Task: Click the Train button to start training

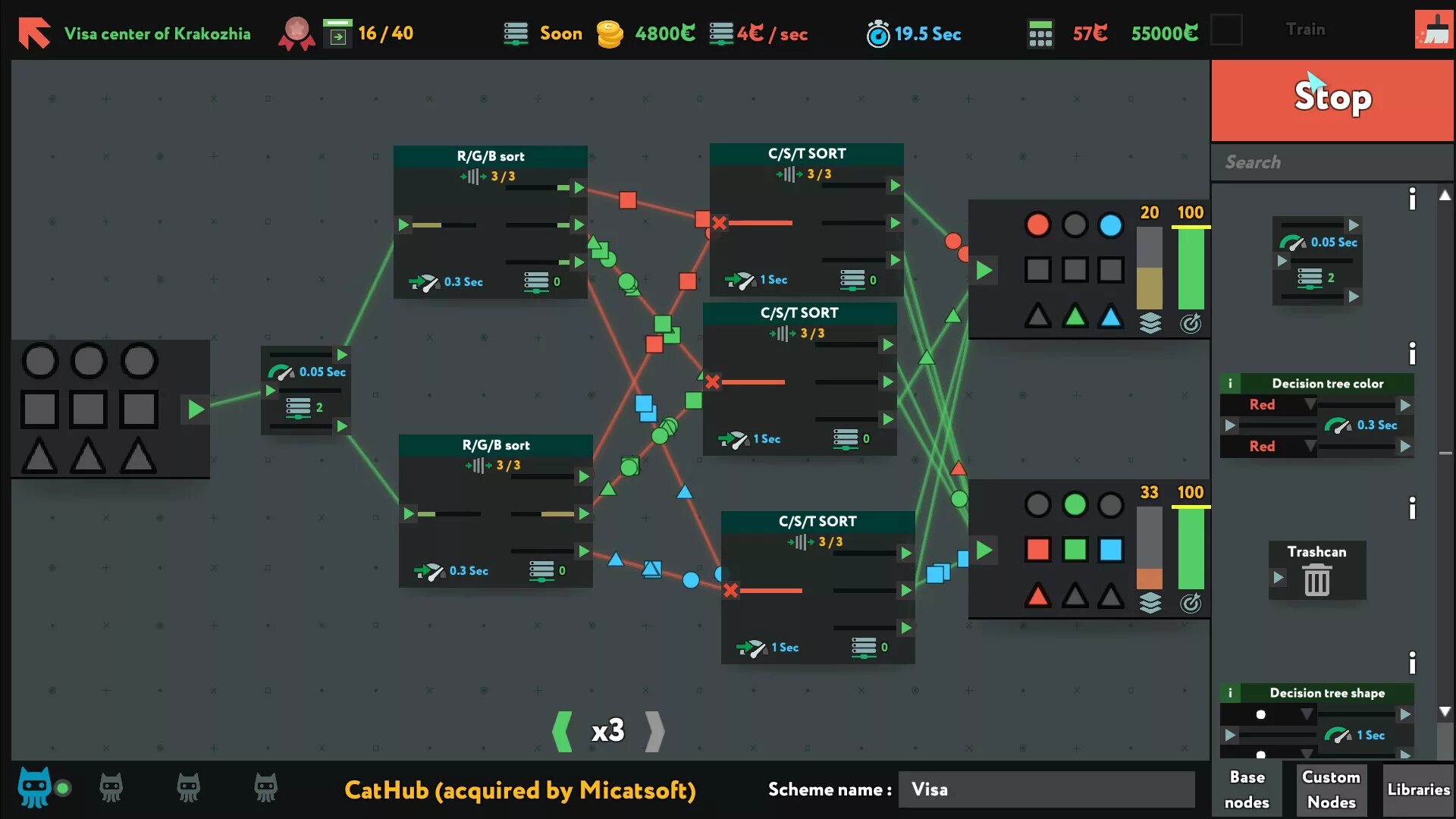Action: (1304, 28)
